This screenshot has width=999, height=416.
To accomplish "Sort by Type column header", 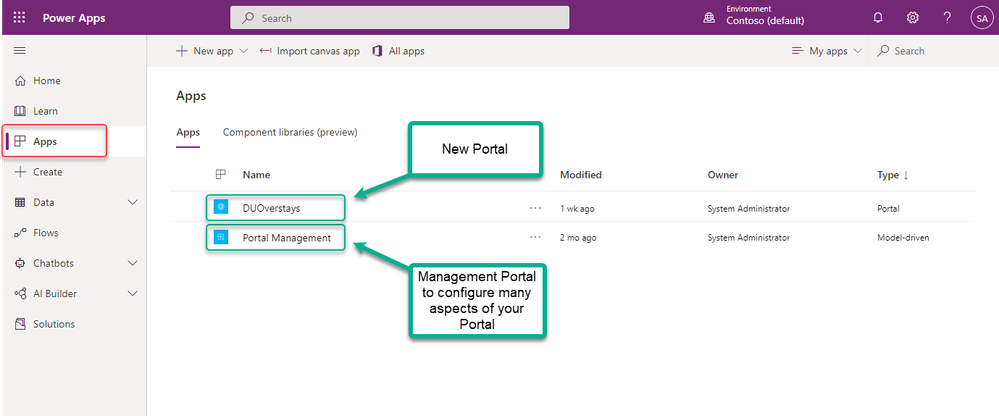I will coord(893,175).
